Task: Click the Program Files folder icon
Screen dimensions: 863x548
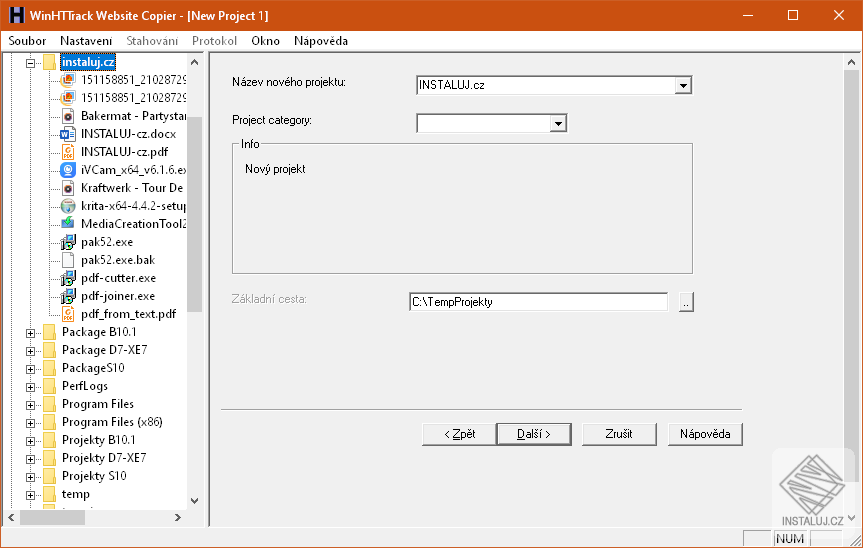Action: tap(50, 404)
